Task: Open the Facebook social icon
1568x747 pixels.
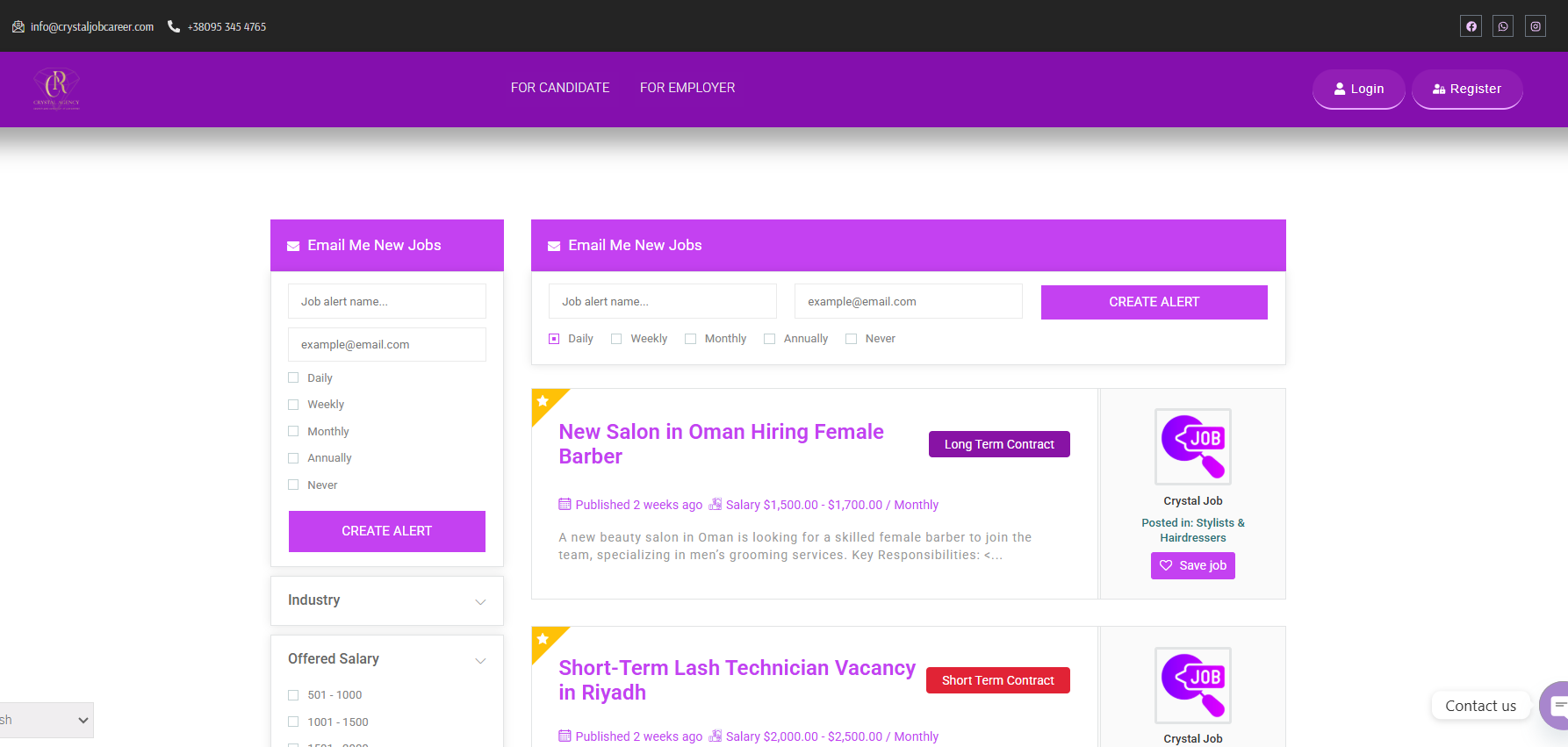Action: tap(1471, 26)
